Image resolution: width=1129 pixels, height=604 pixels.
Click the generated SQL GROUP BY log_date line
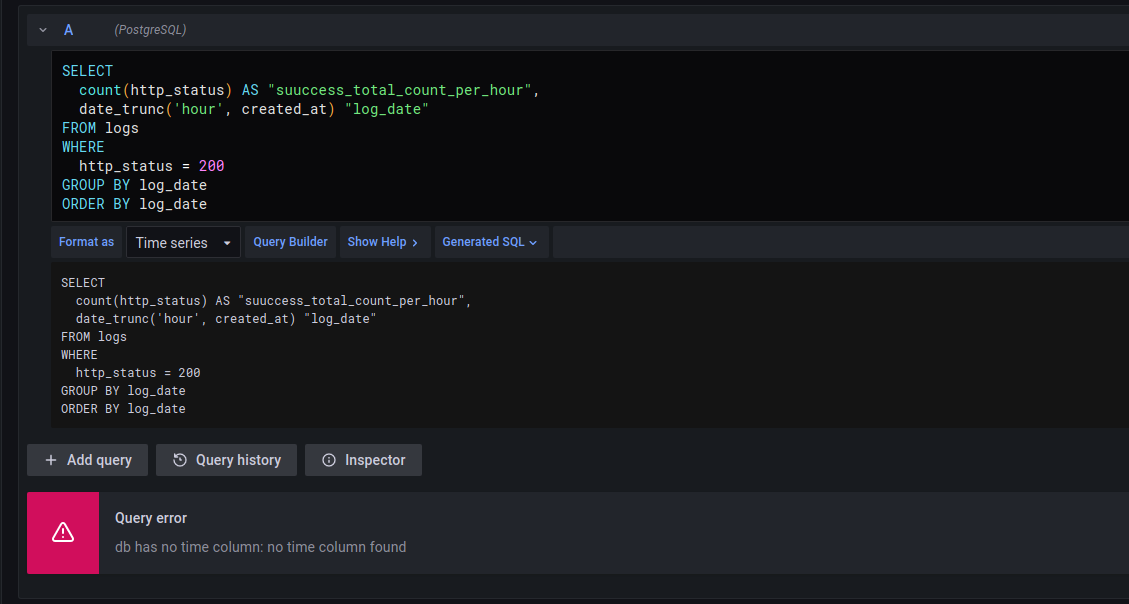coord(123,391)
